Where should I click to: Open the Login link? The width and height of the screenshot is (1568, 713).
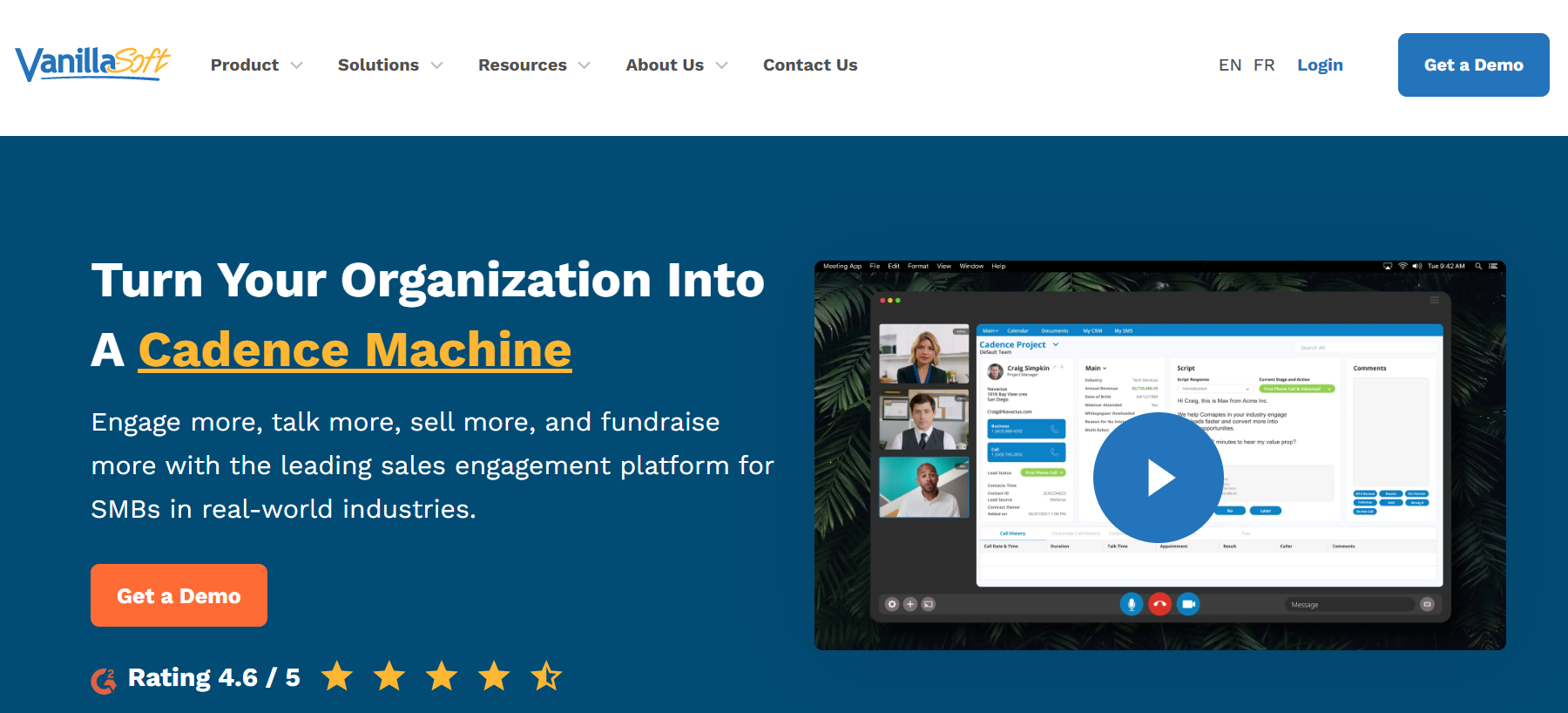1320,65
